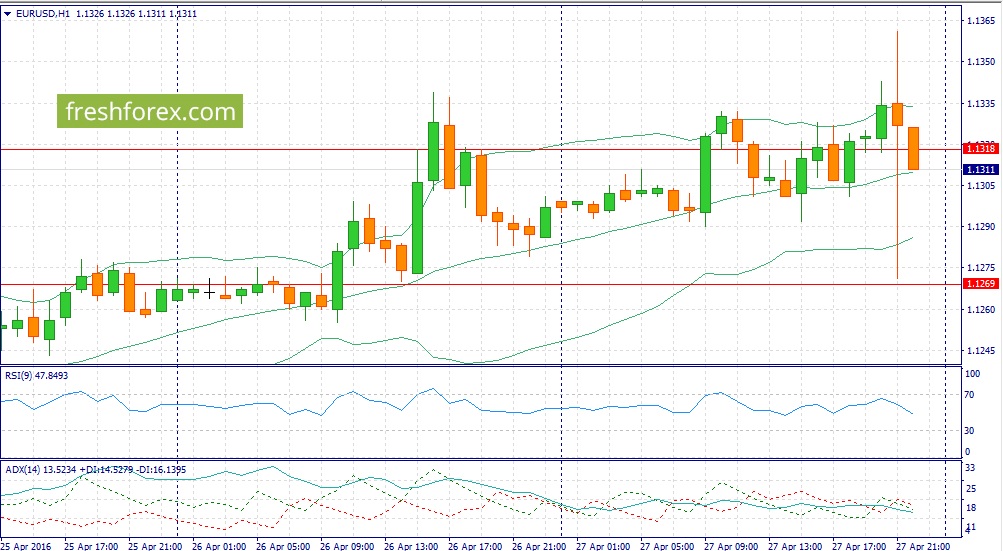Select the red 1.1318 price label
Image resolution: width=1003 pixels, height=551 pixels.
click(977, 149)
